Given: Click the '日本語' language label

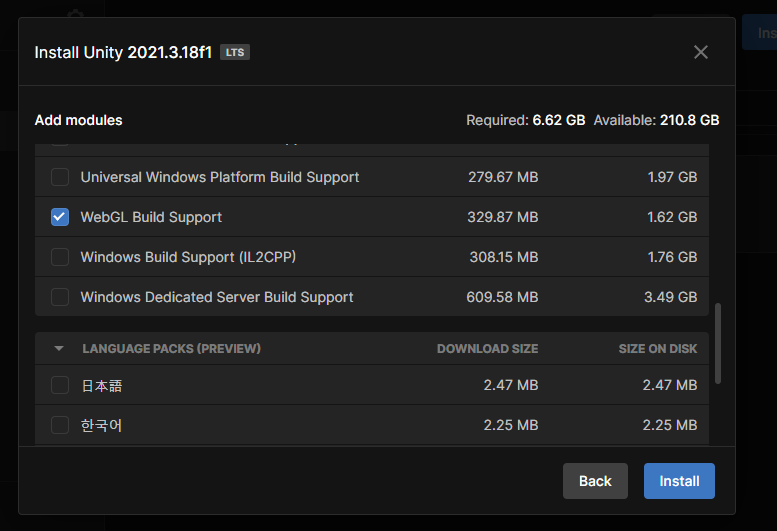Looking at the screenshot, I should (102, 385).
